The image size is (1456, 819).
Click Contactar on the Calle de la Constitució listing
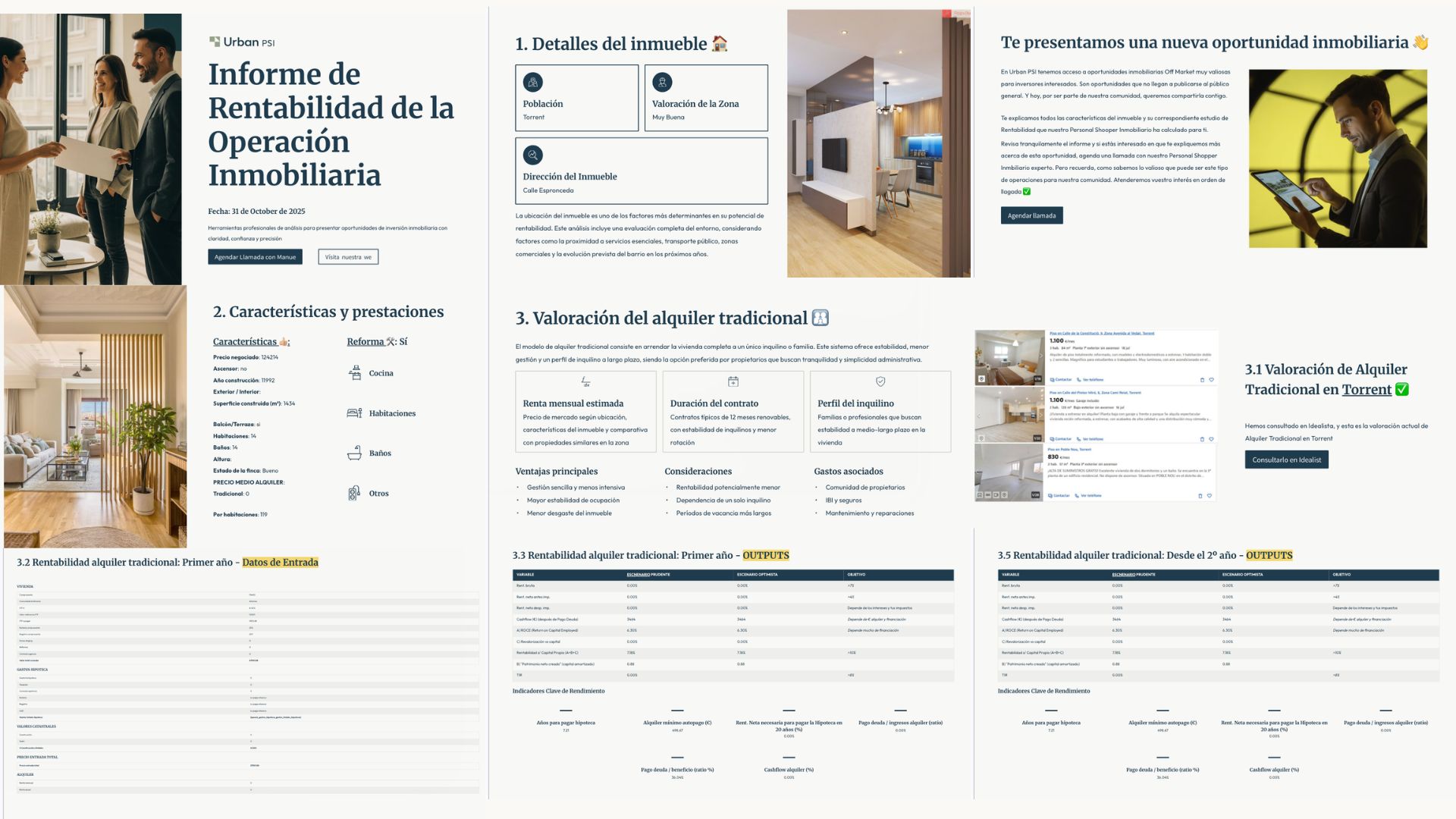click(x=1061, y=379)
